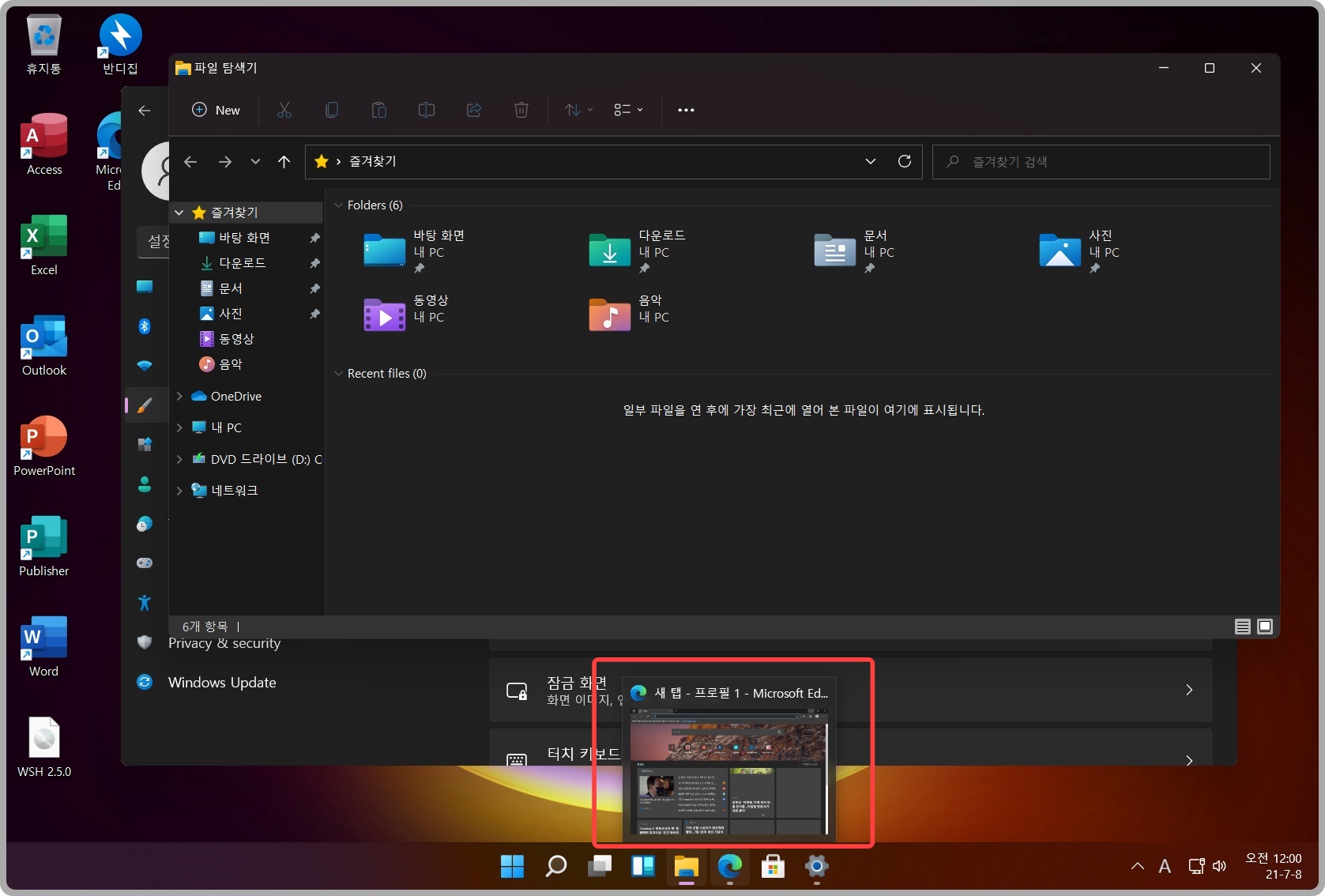The width and height of the screenshot is (1325, 896).
Task: Open the 잠금 화면 settings row chevron
Action: click(1189, 690)
